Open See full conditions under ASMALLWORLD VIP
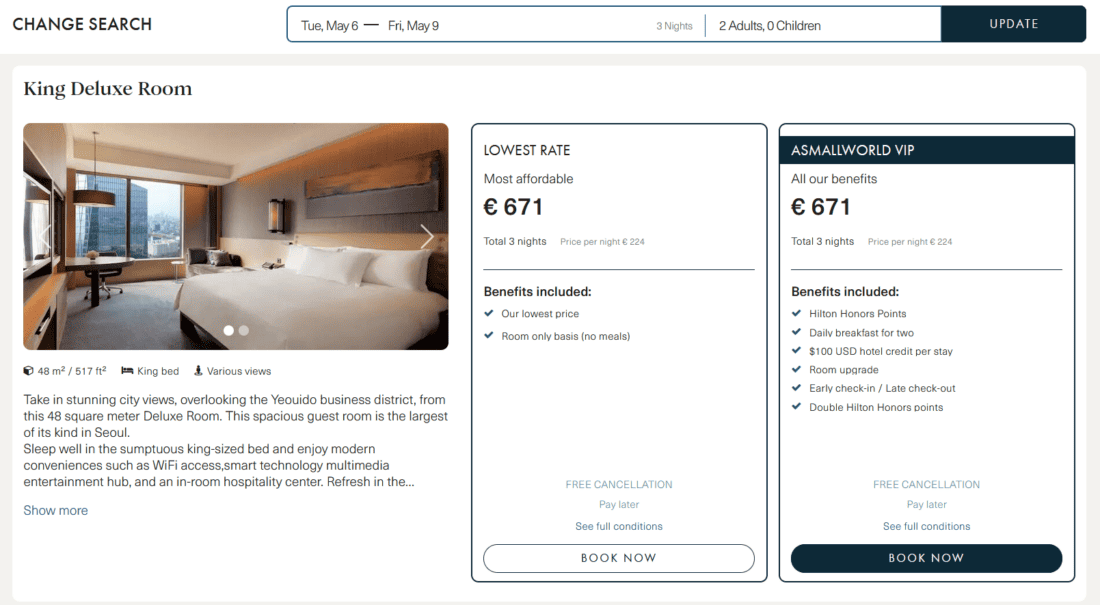The image size is (1100, 605). [x=926, y=526]
